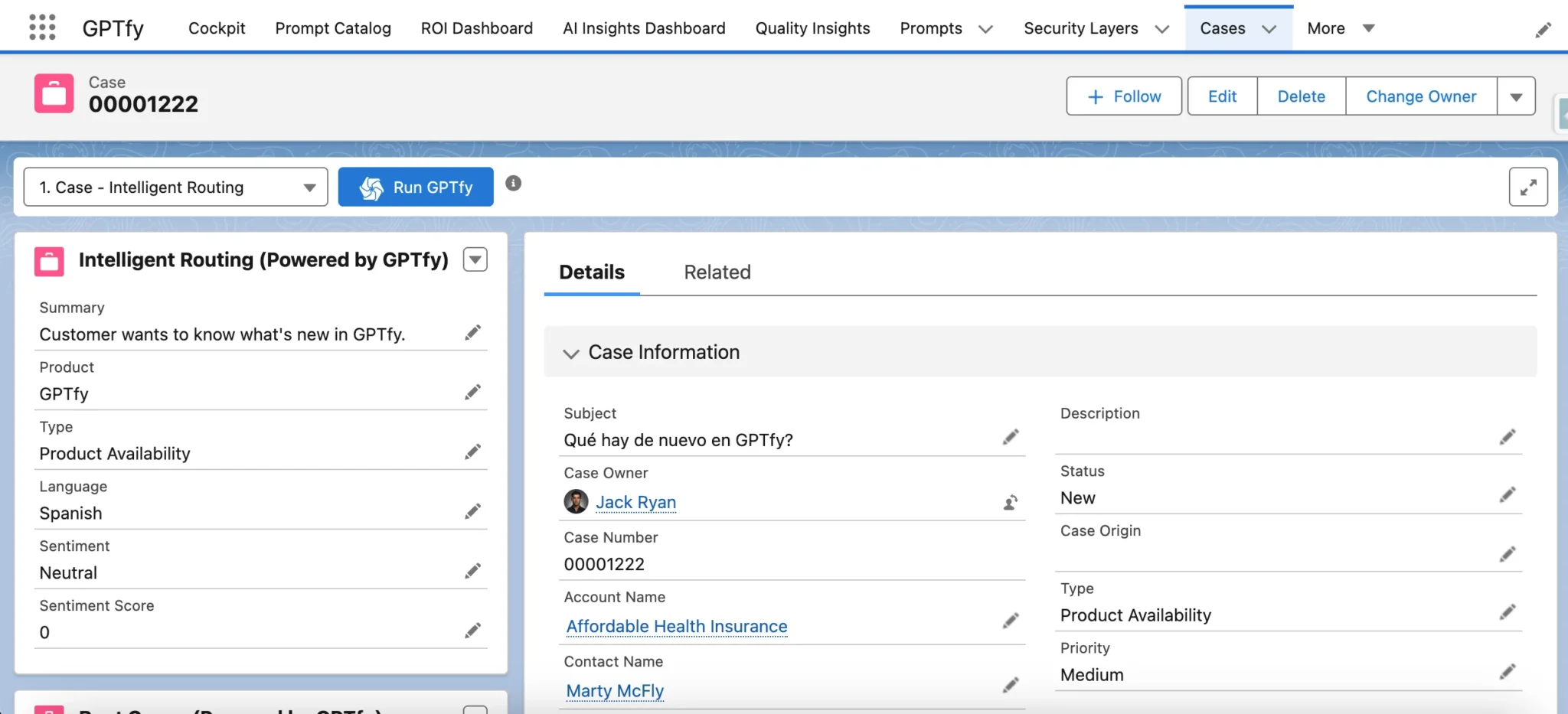Expand the Prompts navigation menu chevron
Screen dimensions: 1568x714
(985, 29)
